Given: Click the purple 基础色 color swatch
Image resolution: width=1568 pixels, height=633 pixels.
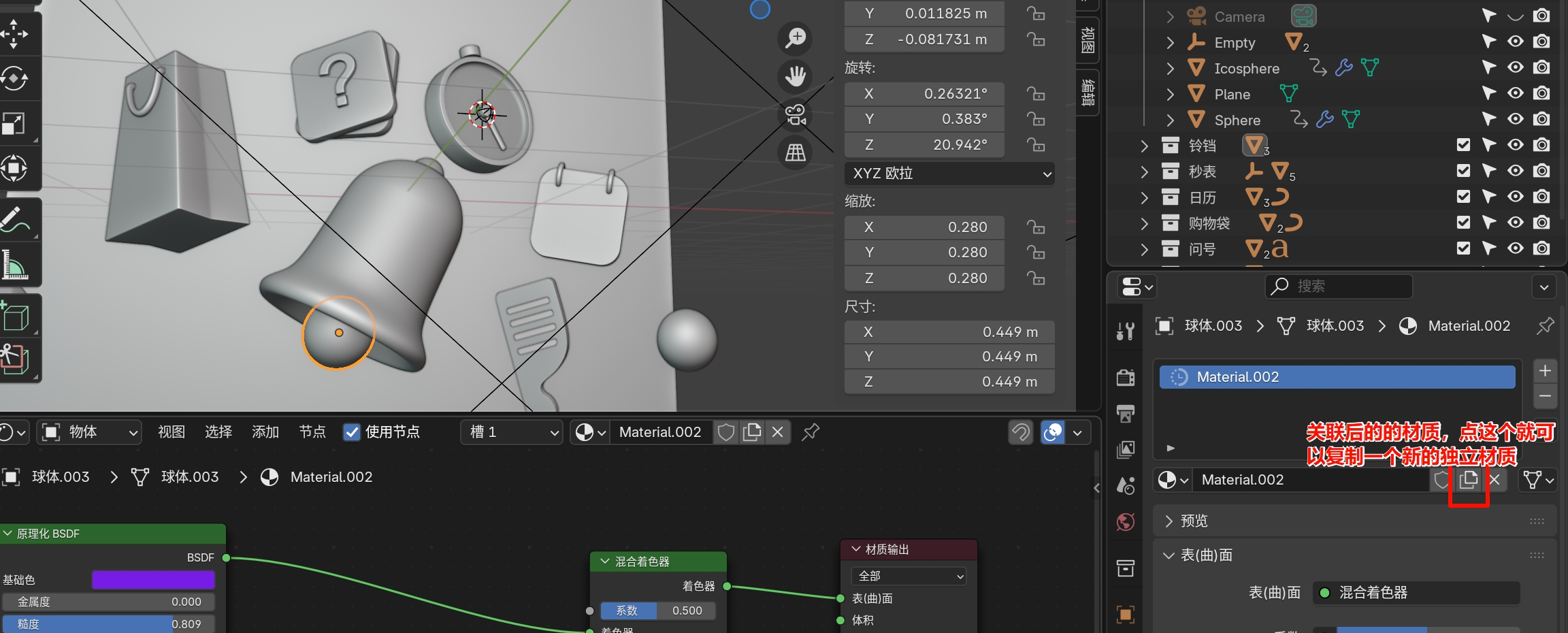Looking at the screenshot, I should [153, 580].
